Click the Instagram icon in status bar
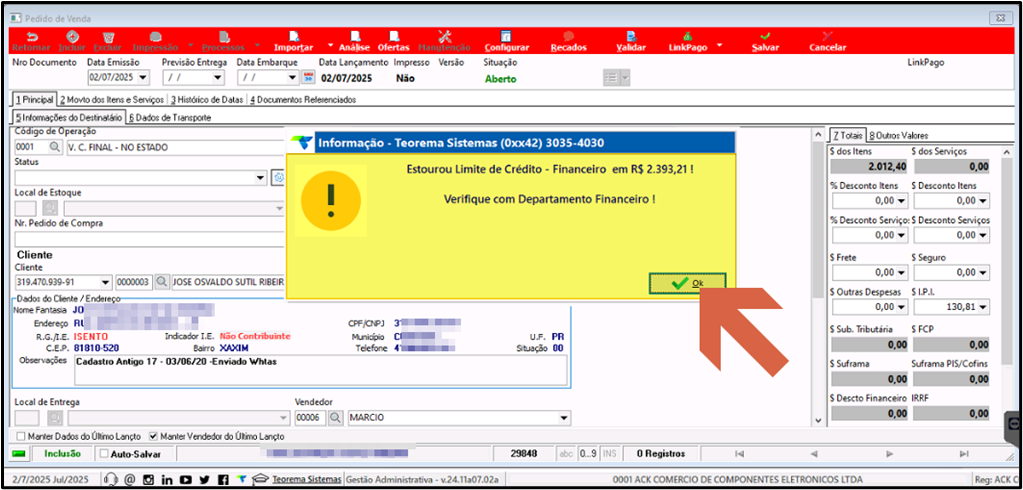Viewport: 1023px width, 490px height. click(148, 480)
